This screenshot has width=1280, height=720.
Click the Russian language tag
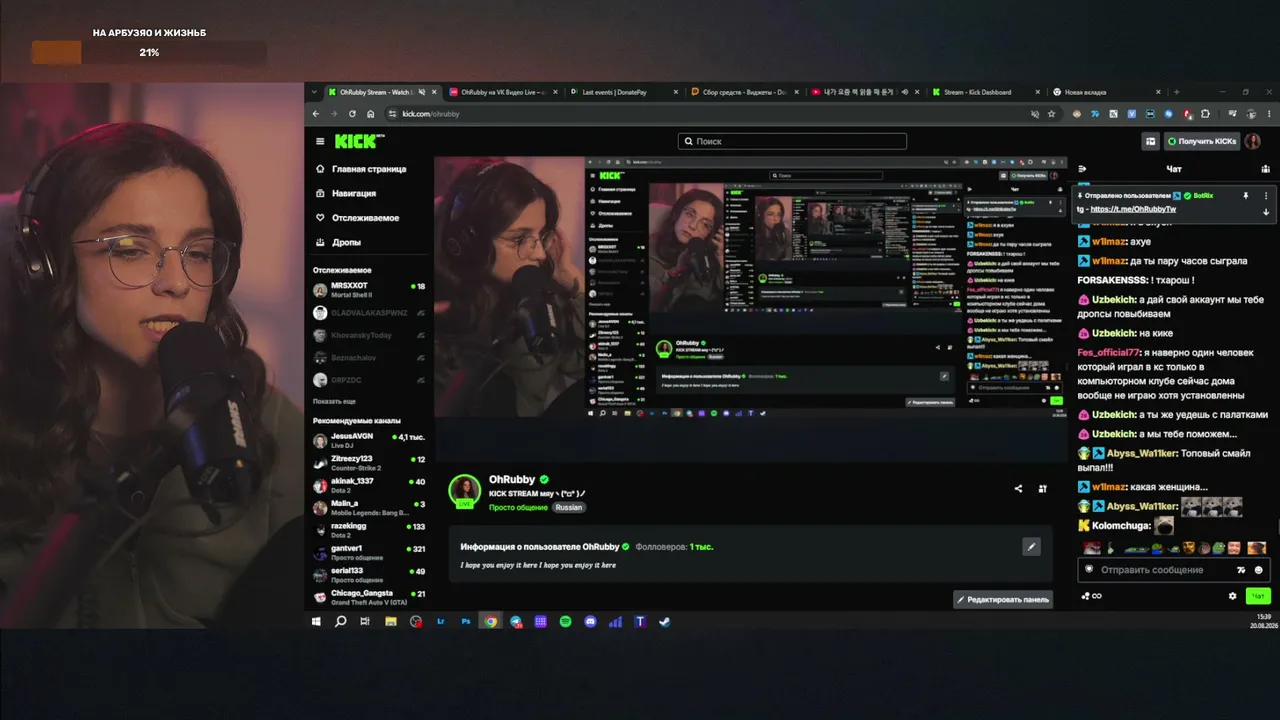pyautogui.click(x=568, y=507)
